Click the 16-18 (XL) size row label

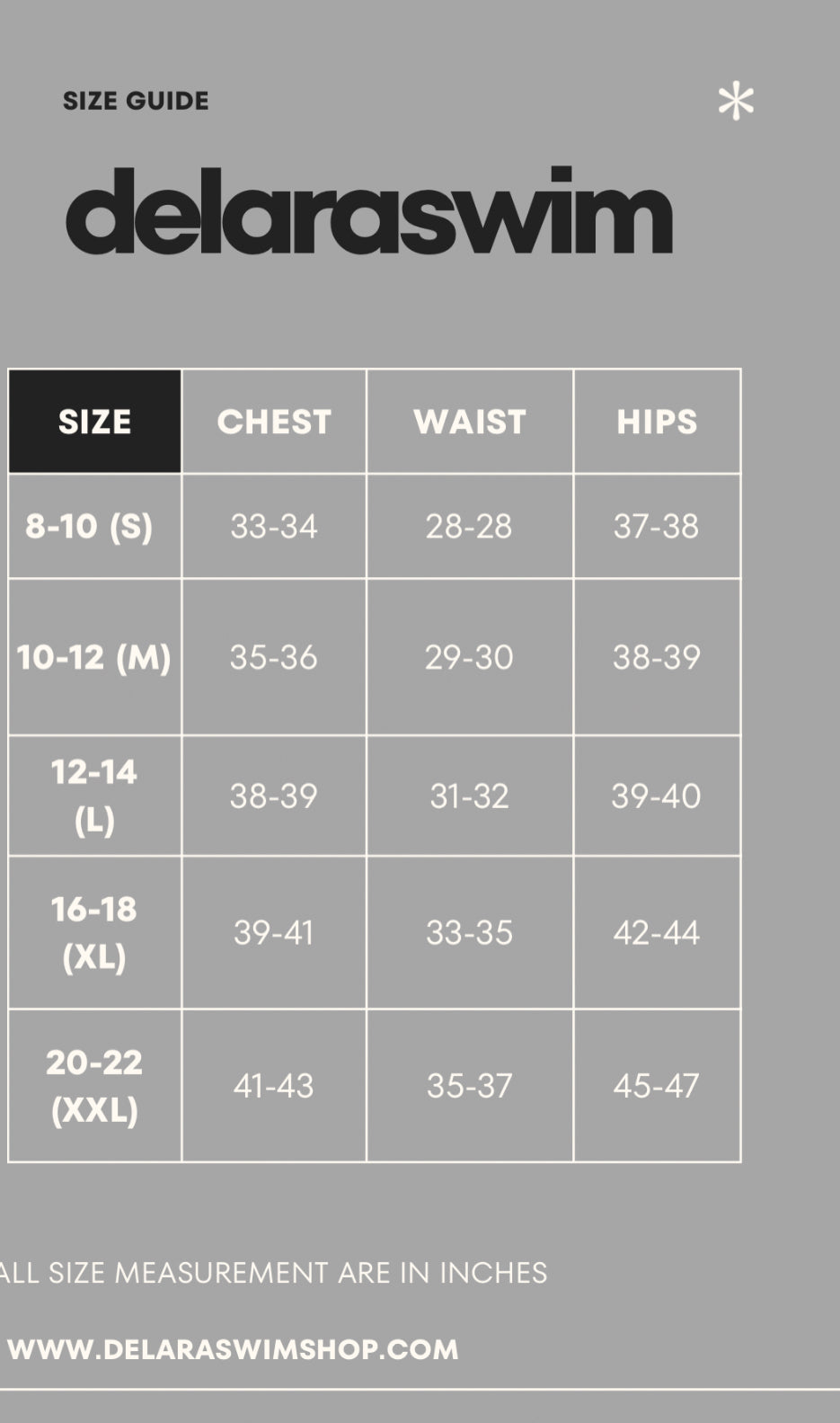click(94, 932)
